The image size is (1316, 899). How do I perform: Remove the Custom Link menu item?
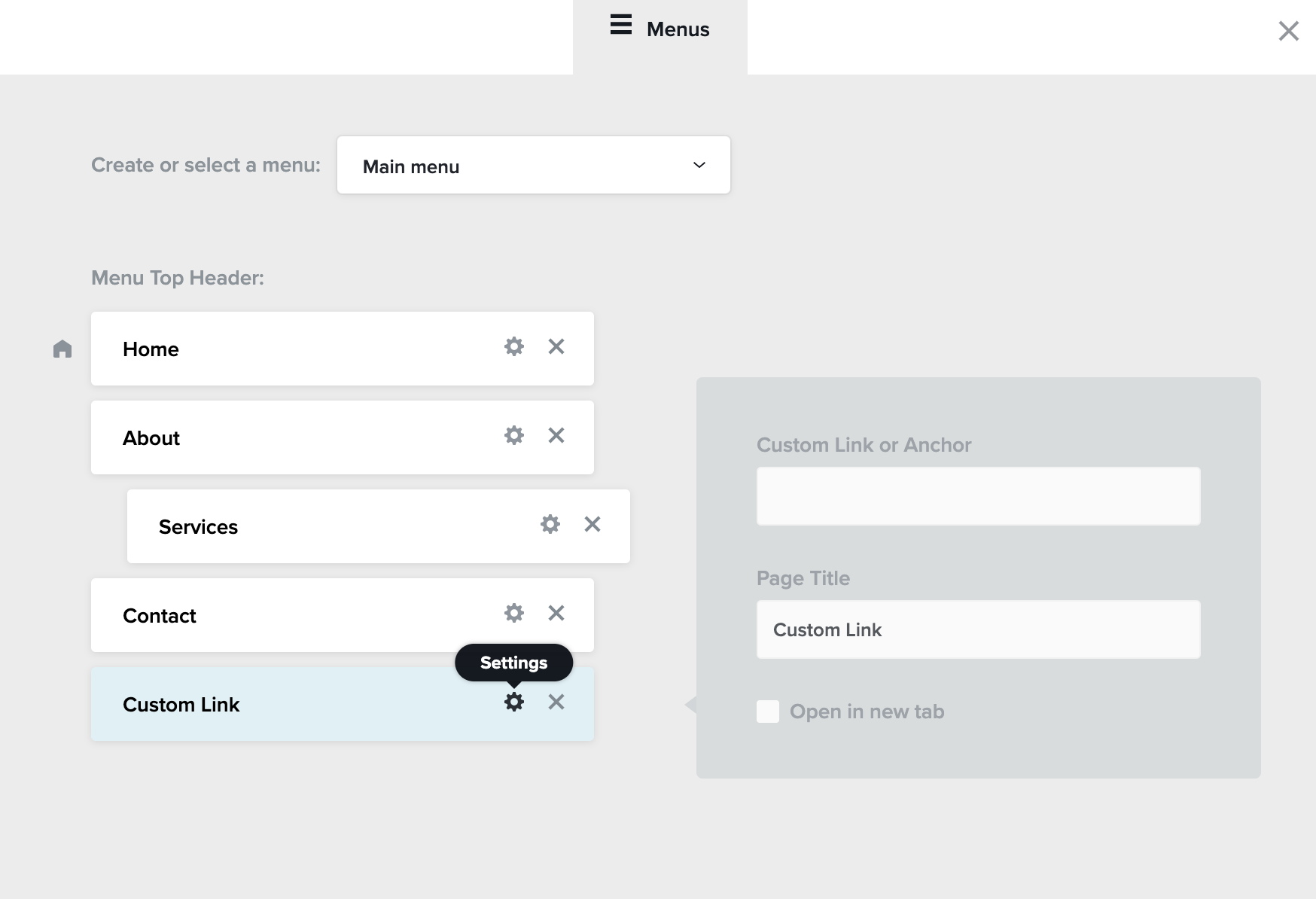[x=556, y=702]
